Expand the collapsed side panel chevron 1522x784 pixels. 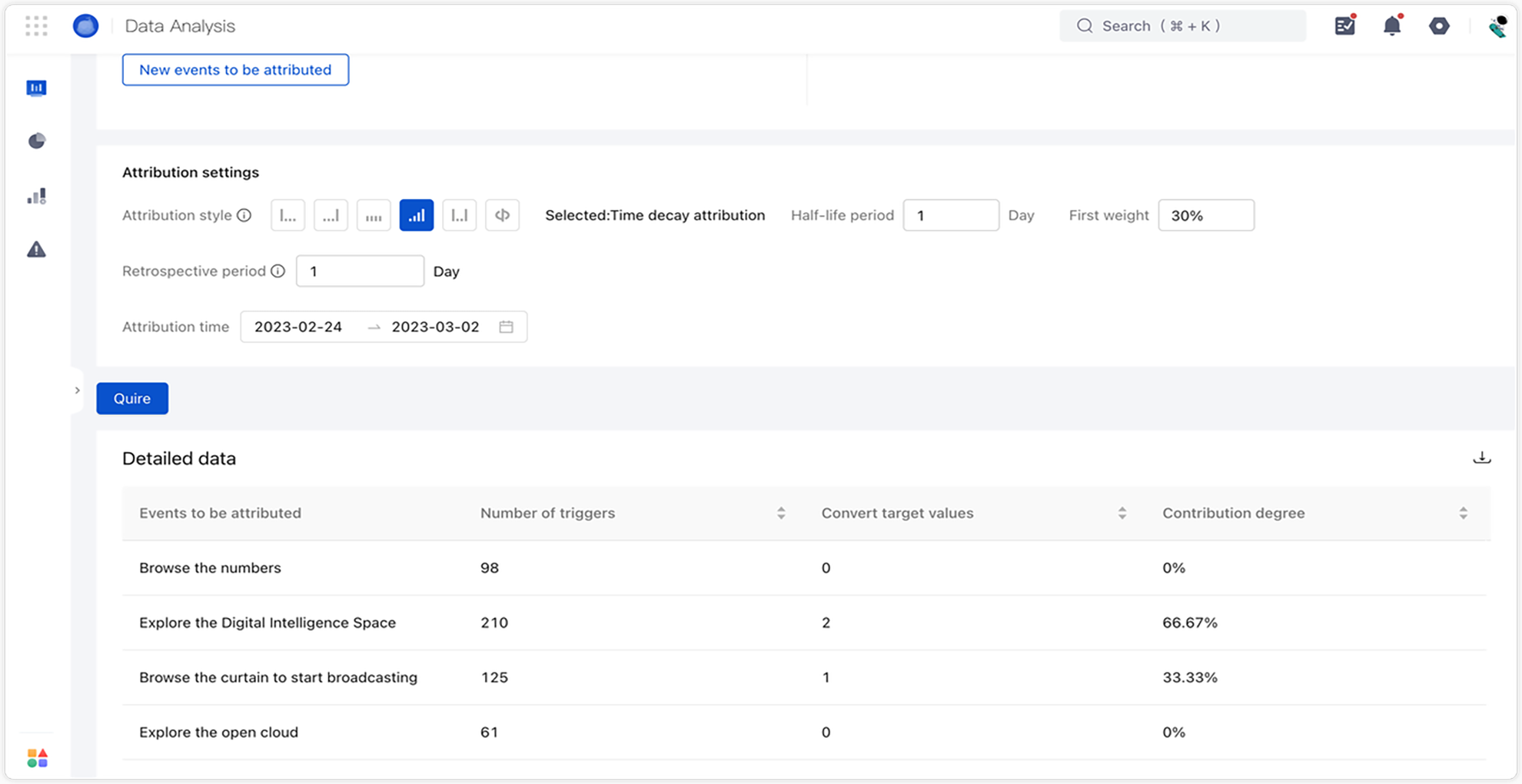(x=77, y=390)
